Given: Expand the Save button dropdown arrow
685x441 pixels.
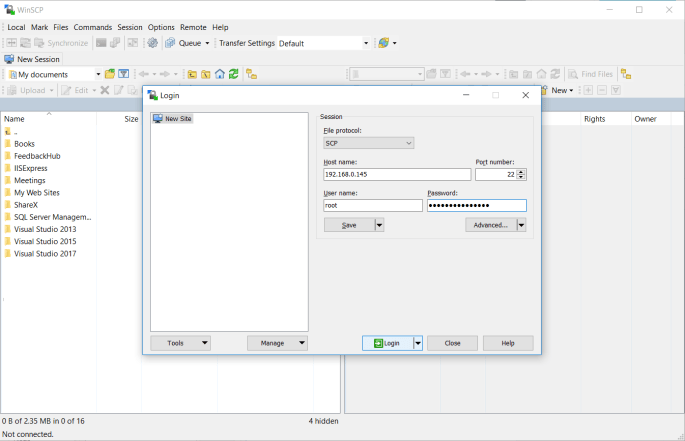Looking at the screenshot, I should [379, 225].
